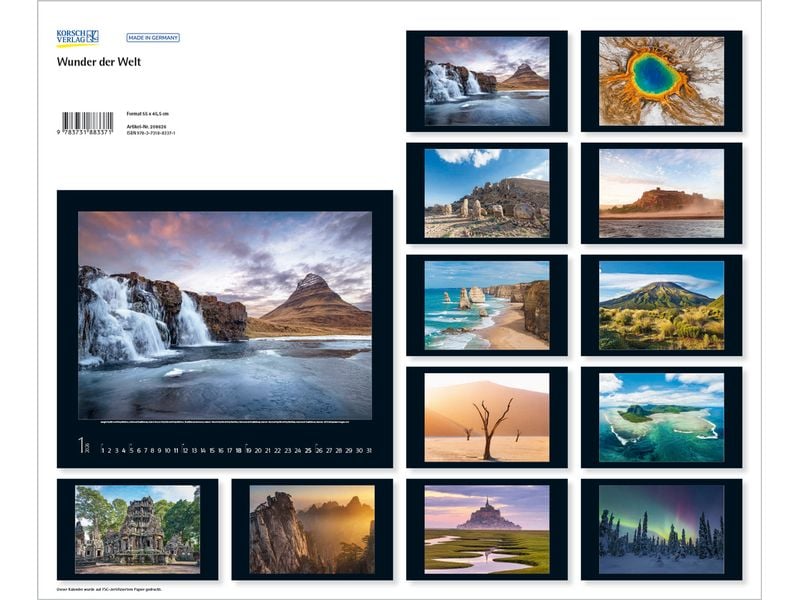Select the stone heads statues thumbnail

486,192
